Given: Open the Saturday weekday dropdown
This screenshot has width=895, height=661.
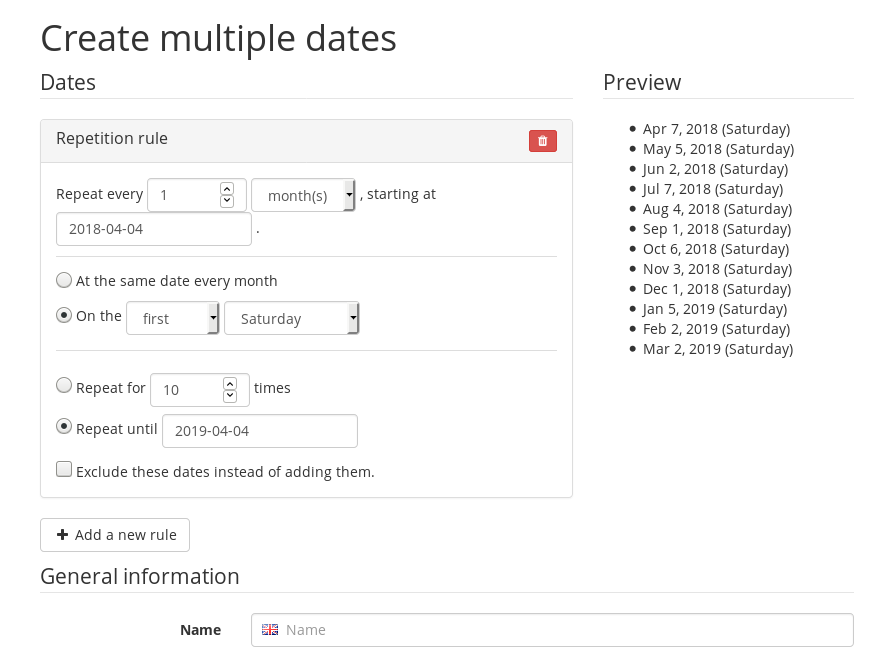Looking at the screenshot, I should click(x=291, y=319).
